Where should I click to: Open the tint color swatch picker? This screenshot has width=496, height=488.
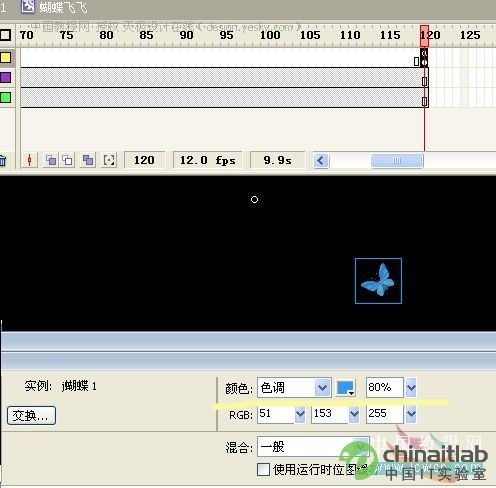(x=346, y=388)
